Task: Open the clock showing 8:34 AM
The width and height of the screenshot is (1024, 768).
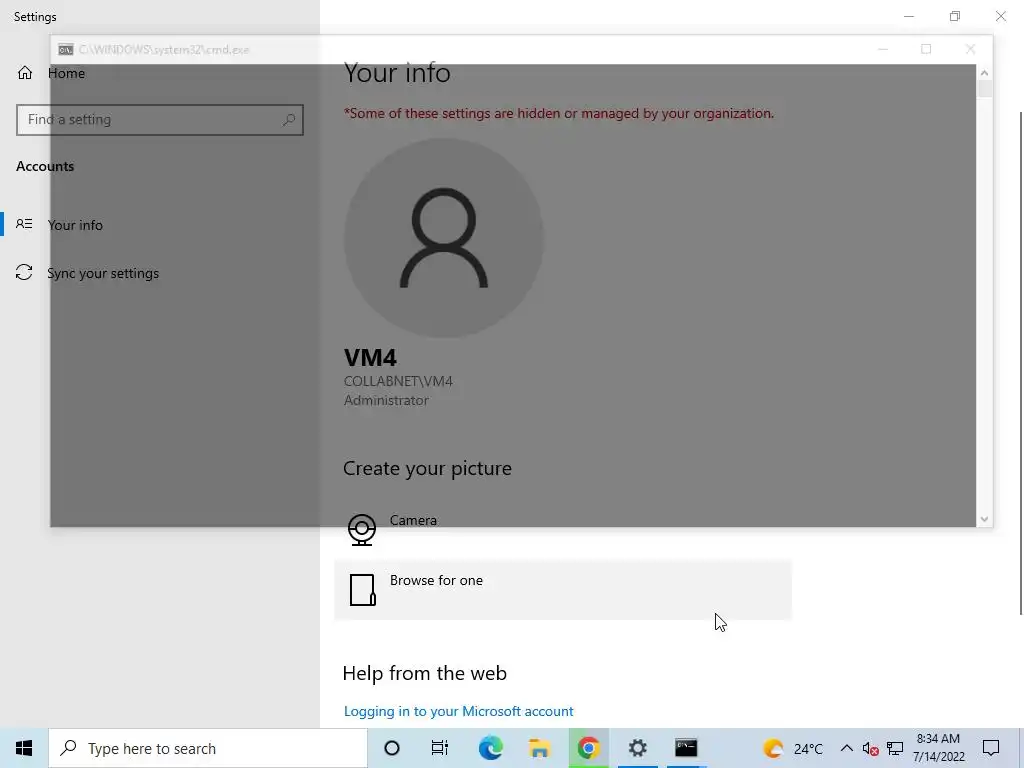Action: pos(938,748)
